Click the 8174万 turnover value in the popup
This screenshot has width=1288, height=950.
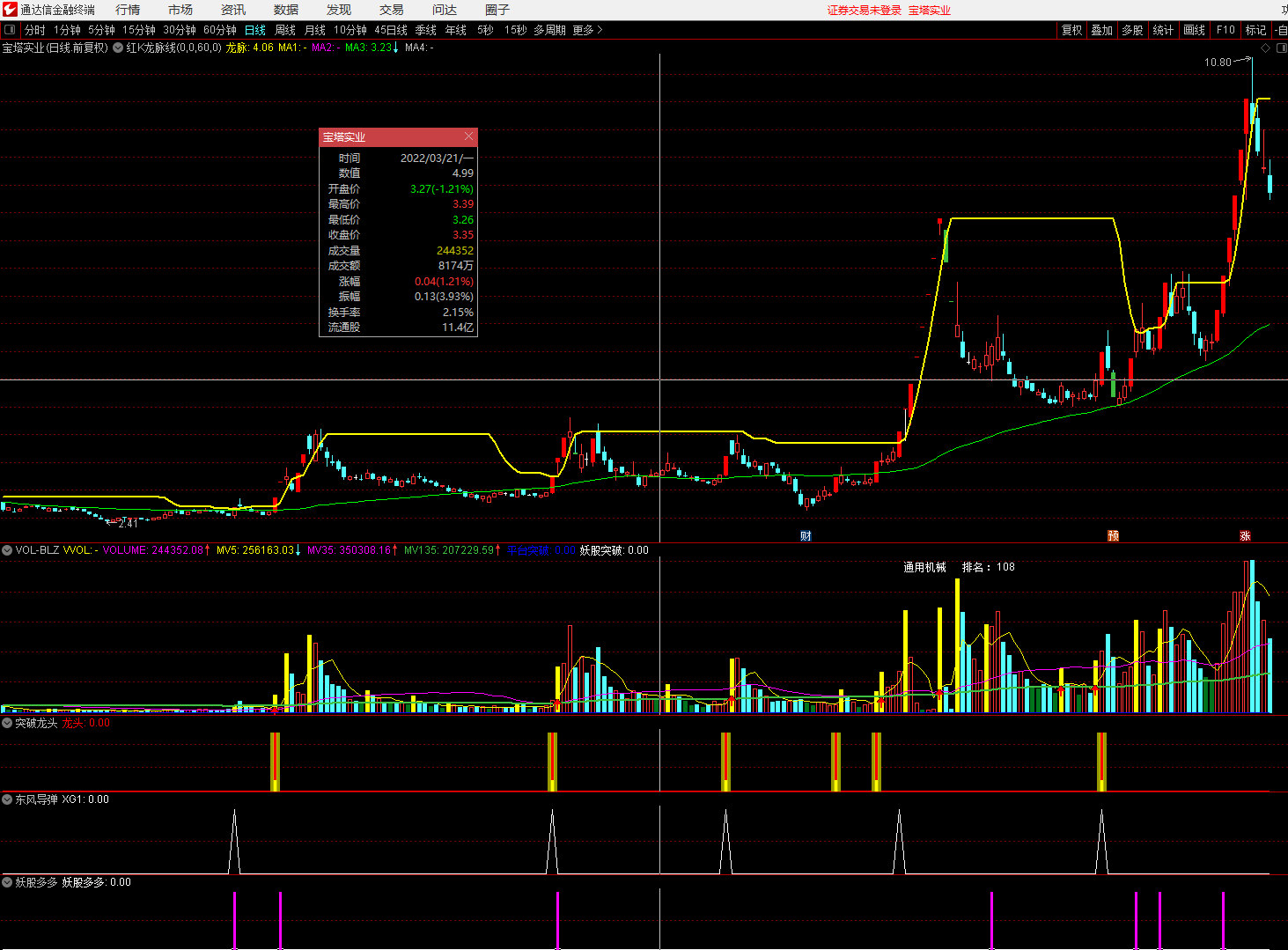coord(456,266)
